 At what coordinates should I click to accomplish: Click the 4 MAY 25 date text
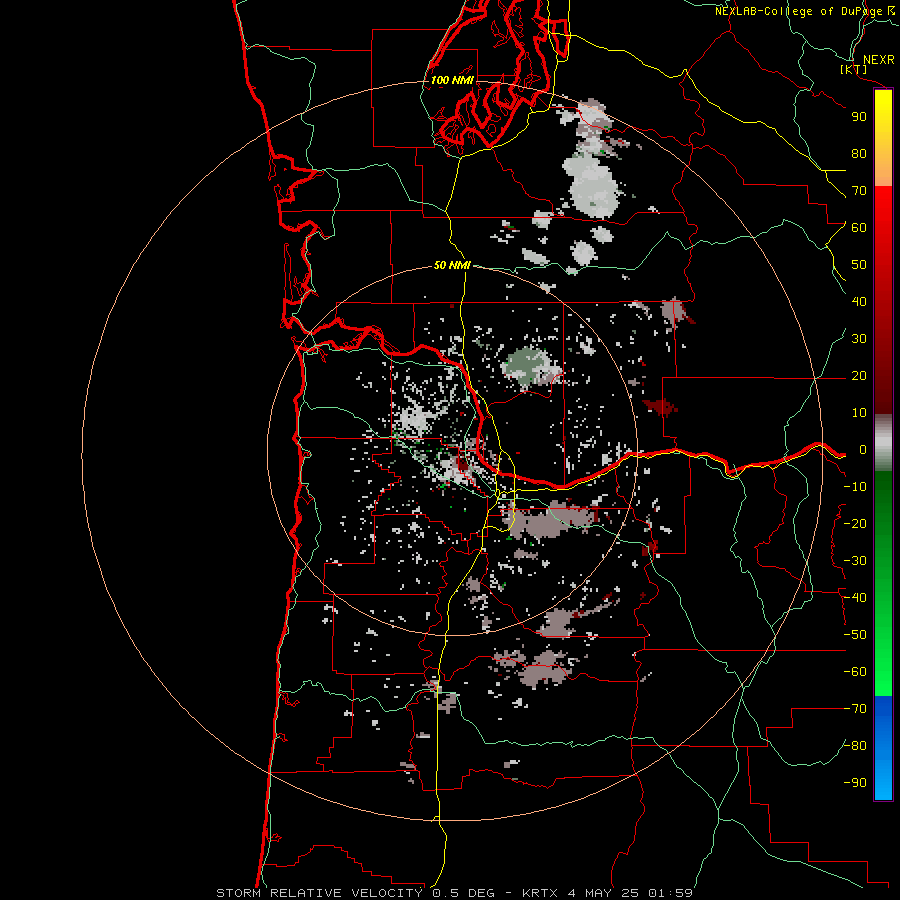[x=603, y=893]
